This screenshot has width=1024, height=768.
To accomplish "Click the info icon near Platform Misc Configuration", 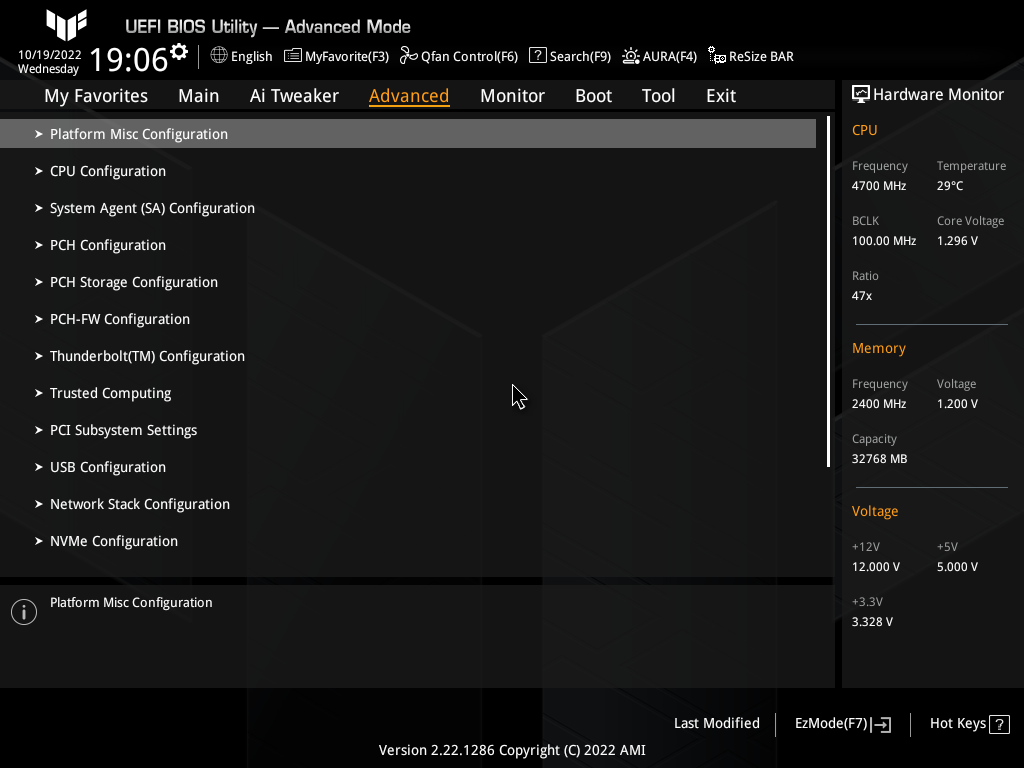I will click(23, 611).
